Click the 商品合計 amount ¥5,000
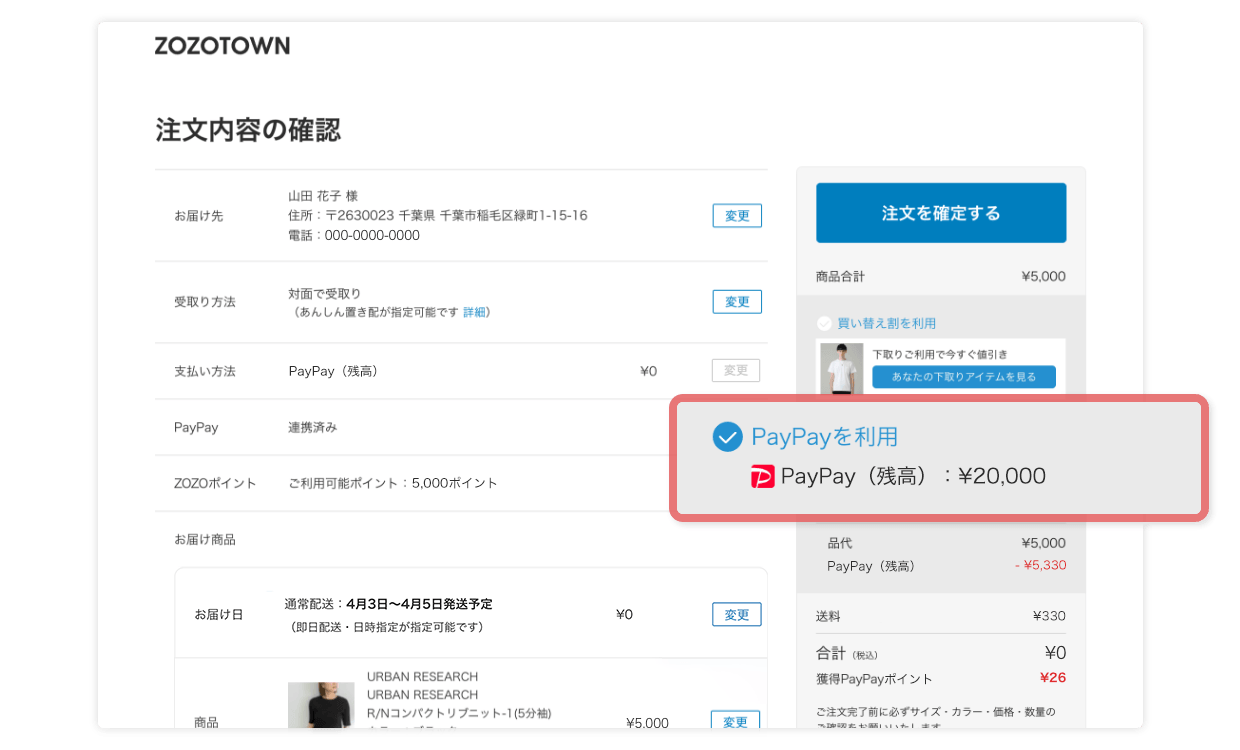1240x750 pixels. (1043, 276)
